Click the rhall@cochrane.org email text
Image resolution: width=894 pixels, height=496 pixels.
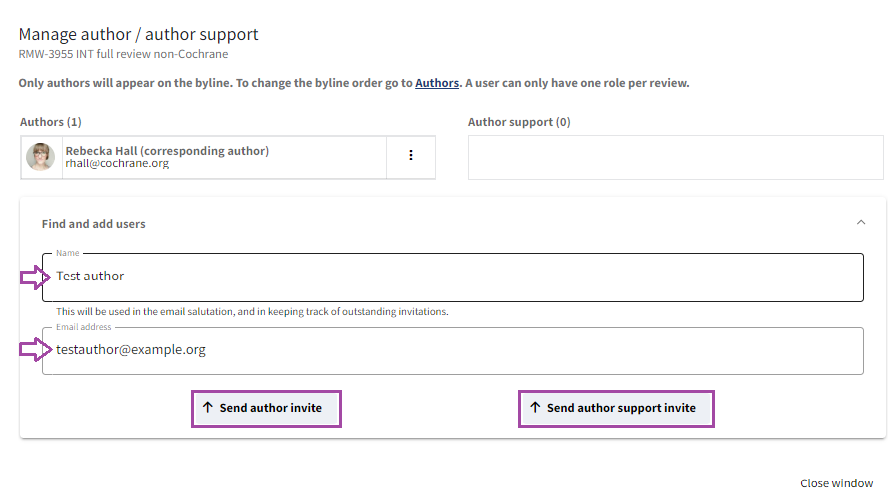(117, 164)
